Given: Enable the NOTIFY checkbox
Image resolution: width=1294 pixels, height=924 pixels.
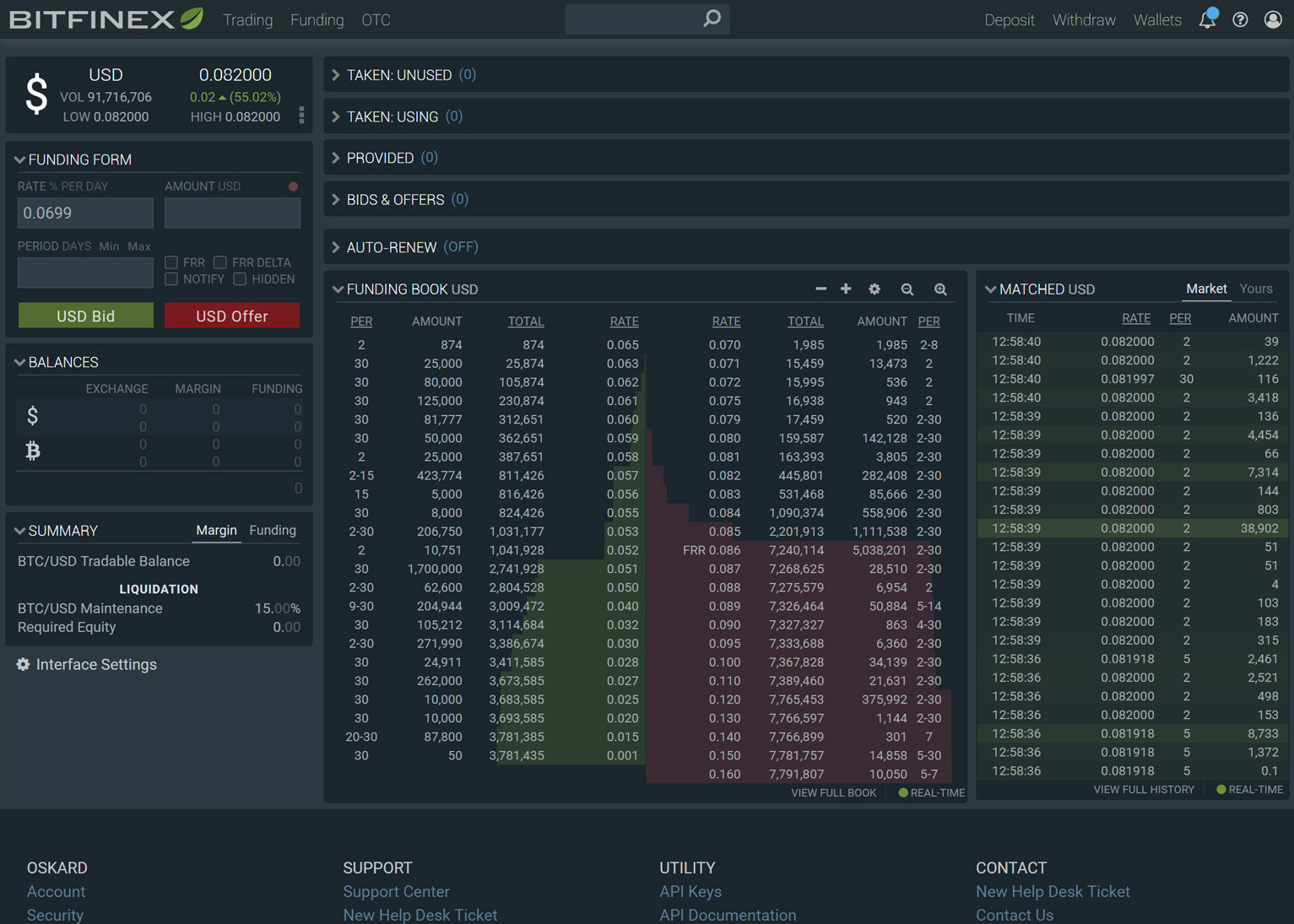Looking at the screenshot, I should [x=171, y=279].
